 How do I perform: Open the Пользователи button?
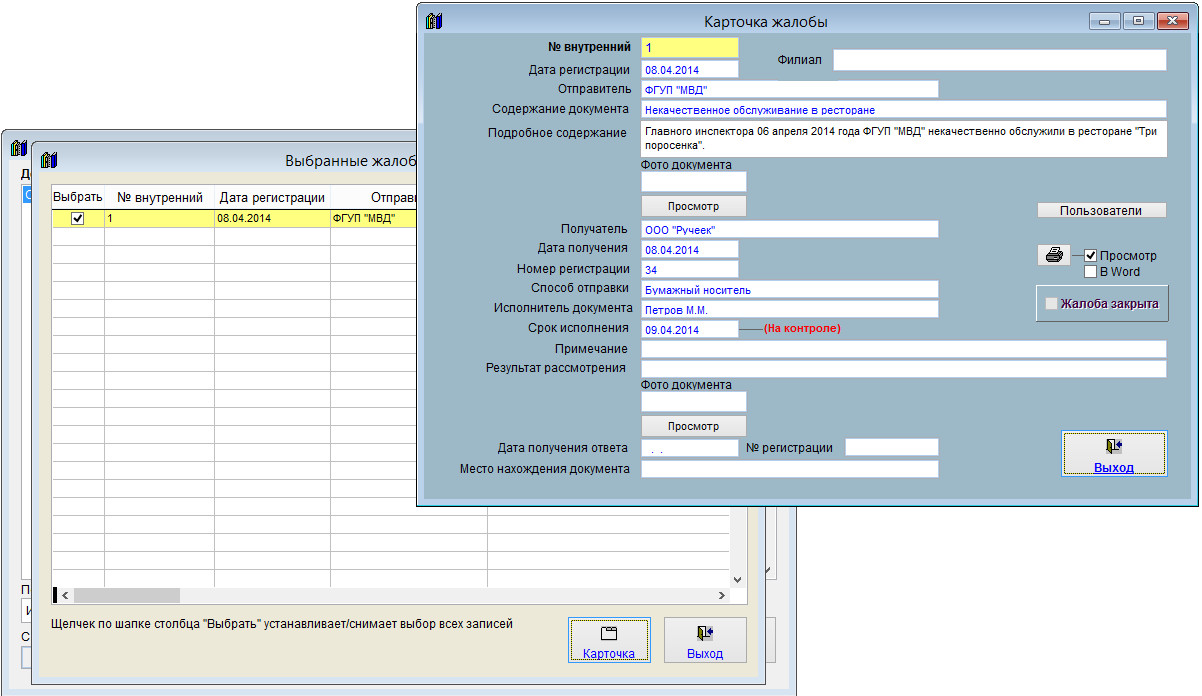(x=1101, y=210)
